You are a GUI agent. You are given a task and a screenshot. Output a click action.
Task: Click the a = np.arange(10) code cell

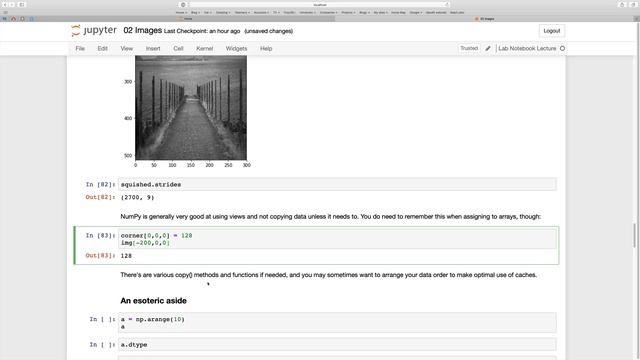coord(337,322)
